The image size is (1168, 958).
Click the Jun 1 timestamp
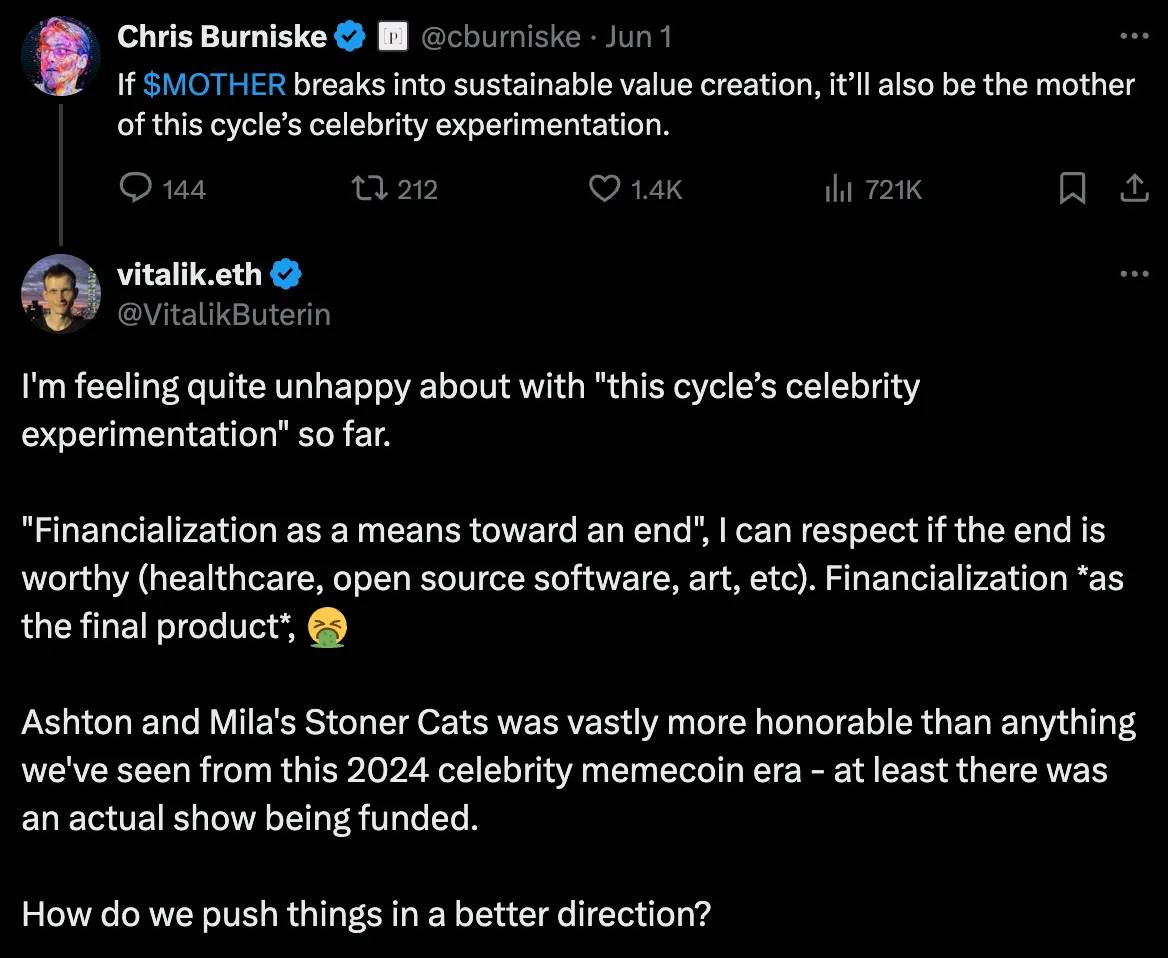pos(638,38)
